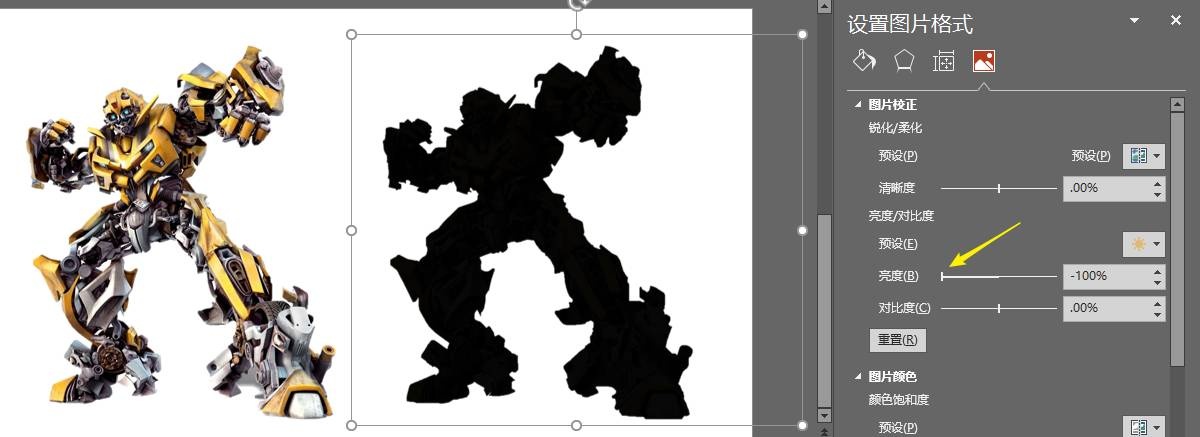Decrease 亮度 with the down spinner
Screen dimensions: 1200x437
click(1158, 282)
